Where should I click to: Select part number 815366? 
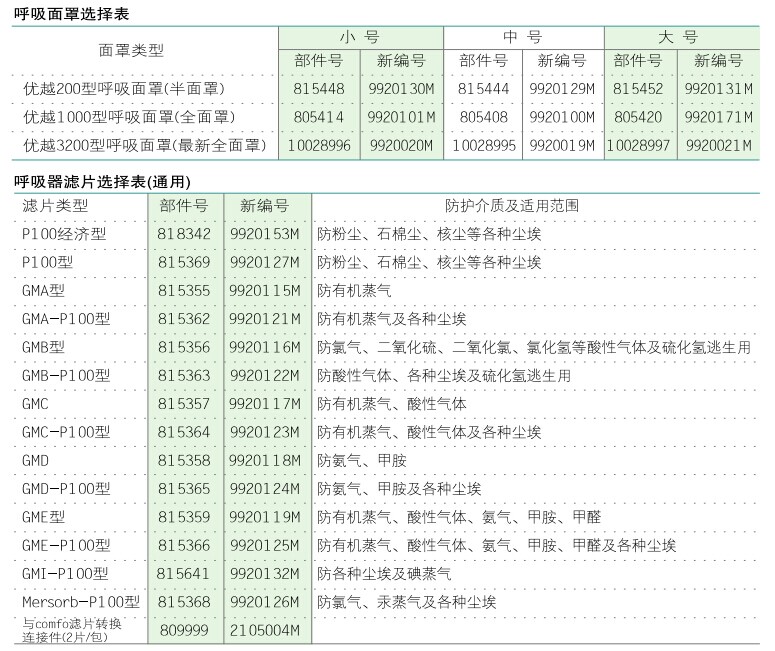coord(184,546)
